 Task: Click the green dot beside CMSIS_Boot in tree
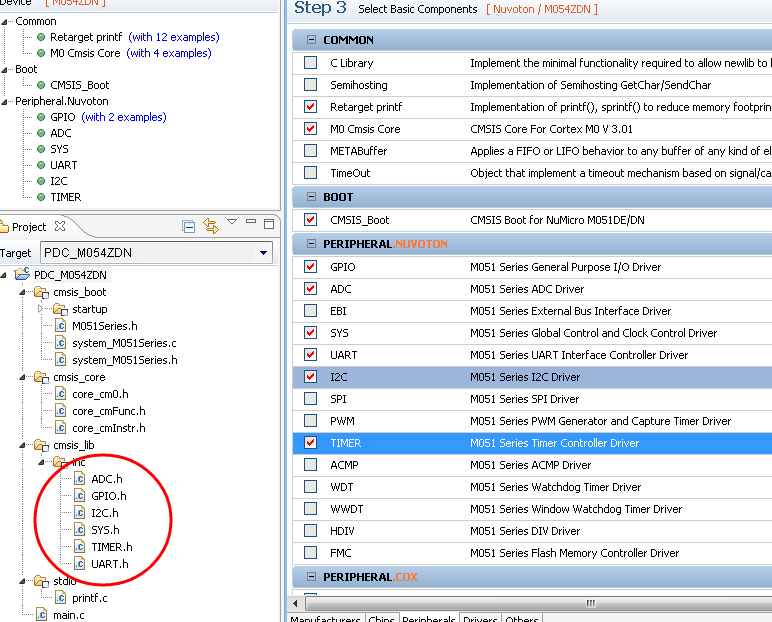(x=41, y=85)
